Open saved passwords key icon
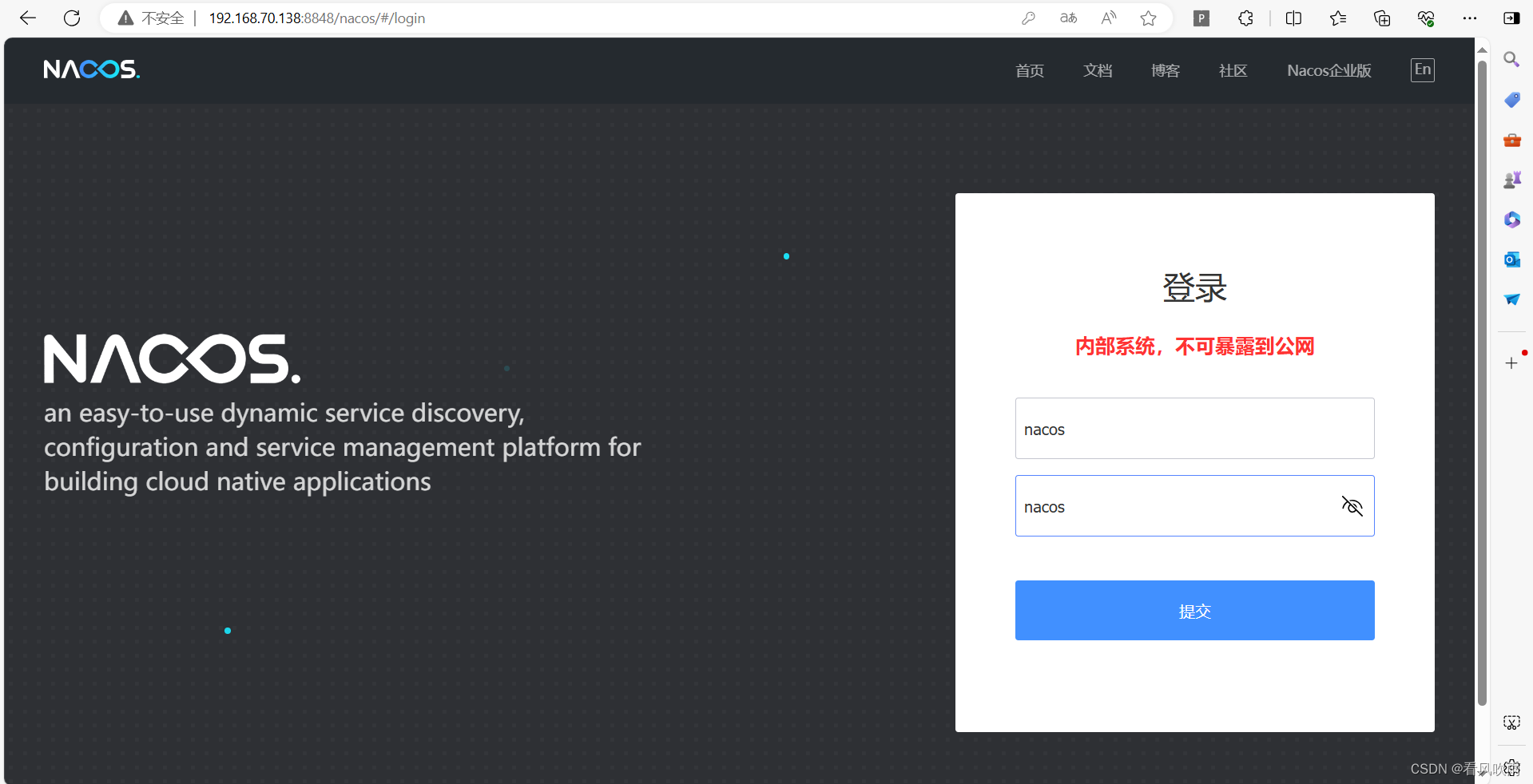This screenshot has height=784, width=1533. 1028,18
